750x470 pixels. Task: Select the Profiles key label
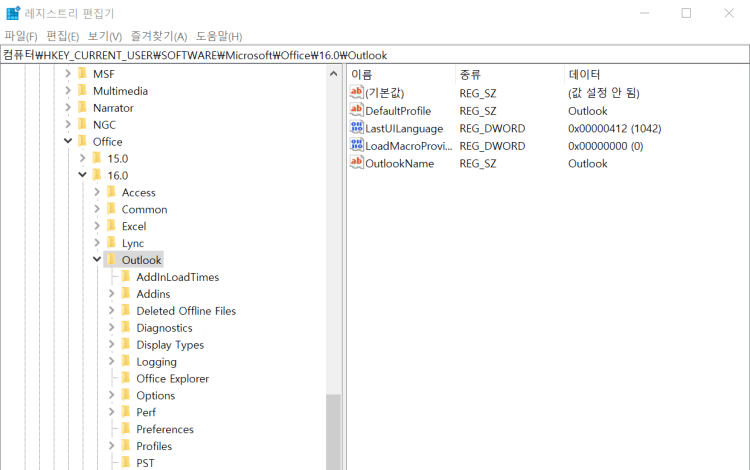tap(154, 446)
